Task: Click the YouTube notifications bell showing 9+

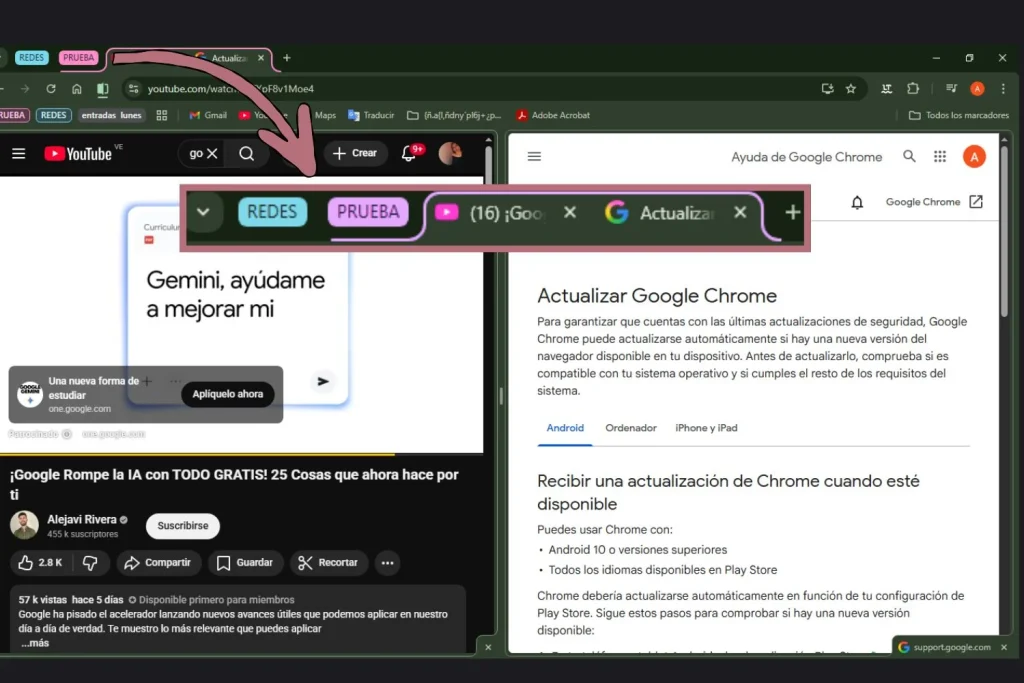Action: pos(409,153)
